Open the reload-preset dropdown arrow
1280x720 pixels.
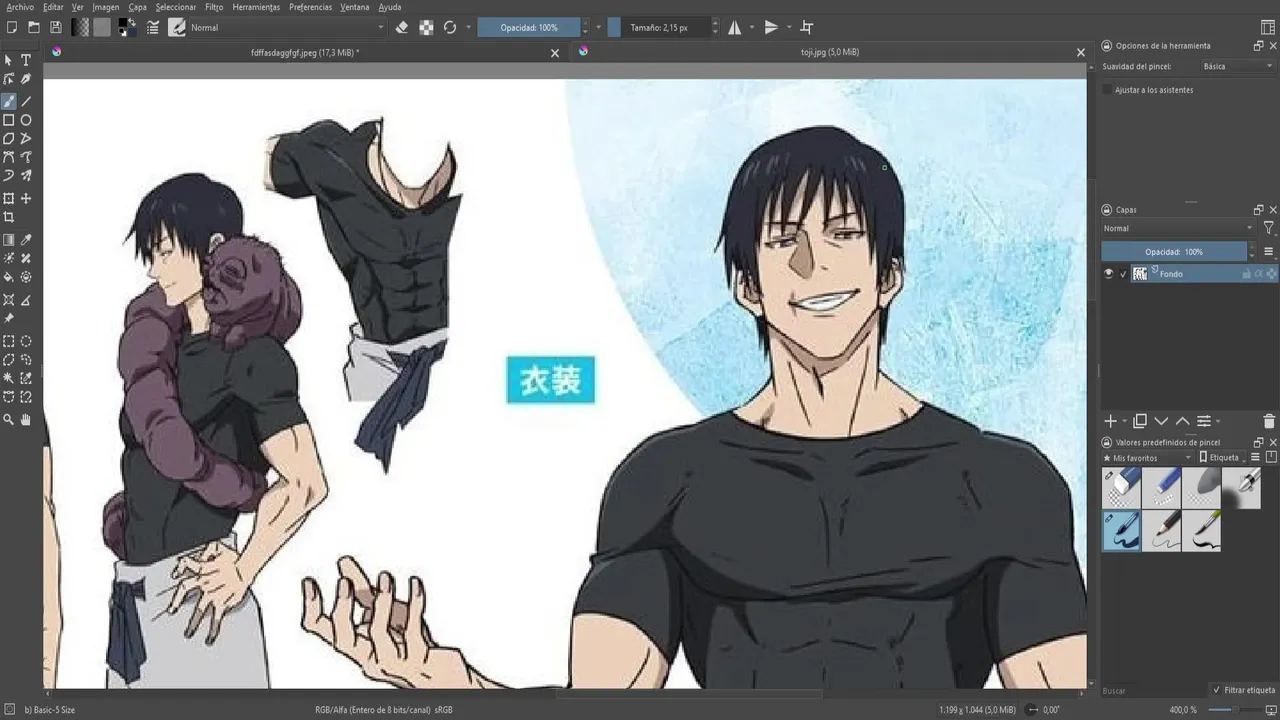pos(467,27)
